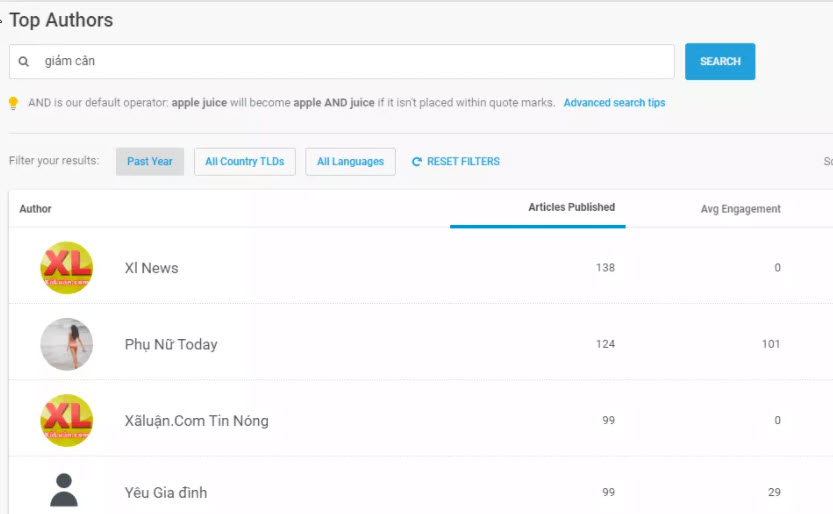Select Phụ Nữ Today author name
833x514 pixels.
pos(171,344)
